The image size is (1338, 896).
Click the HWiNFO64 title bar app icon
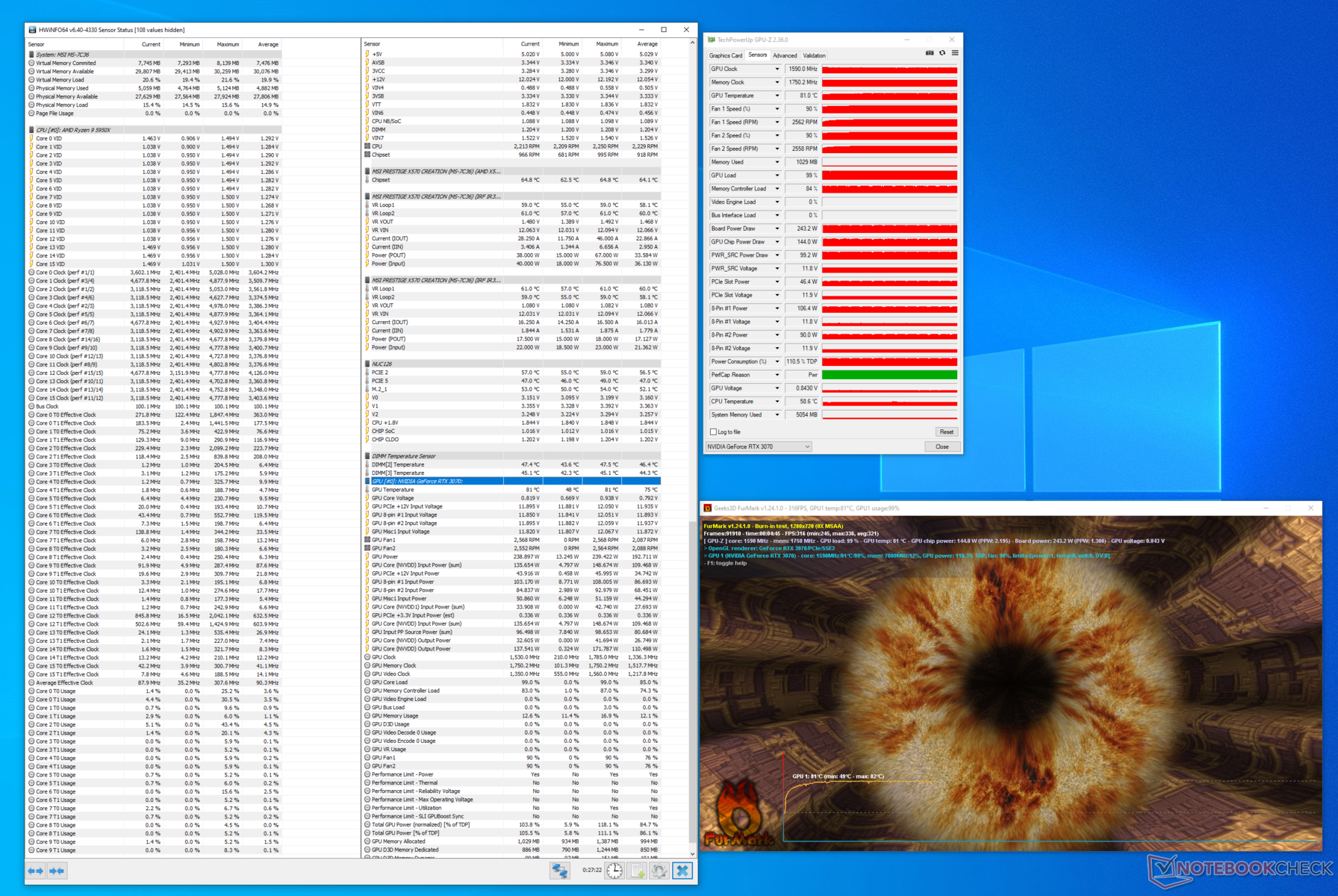click(32, 30)
